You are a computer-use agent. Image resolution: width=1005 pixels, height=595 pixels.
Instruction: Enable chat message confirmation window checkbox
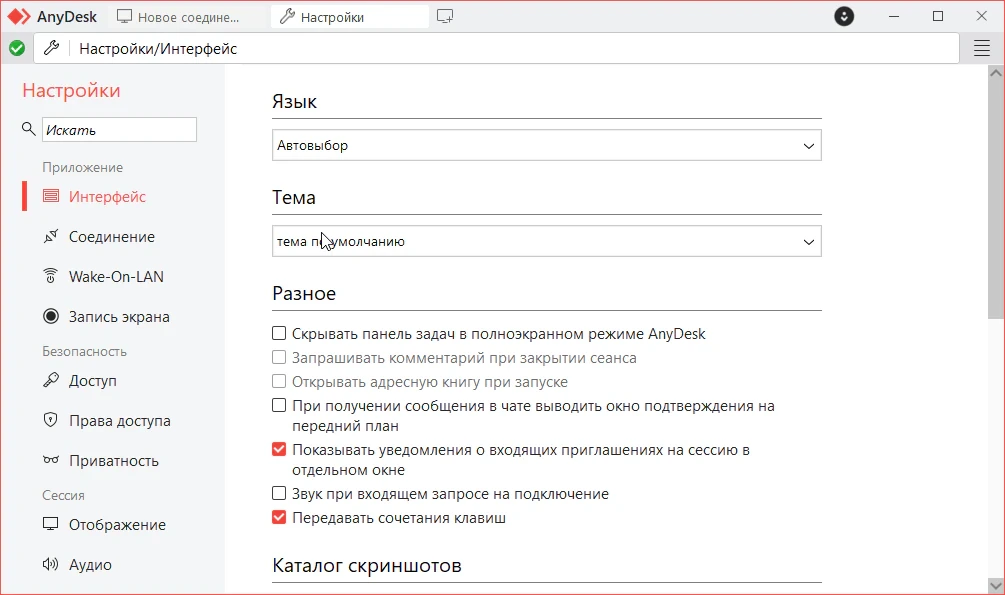pos(279,405)
